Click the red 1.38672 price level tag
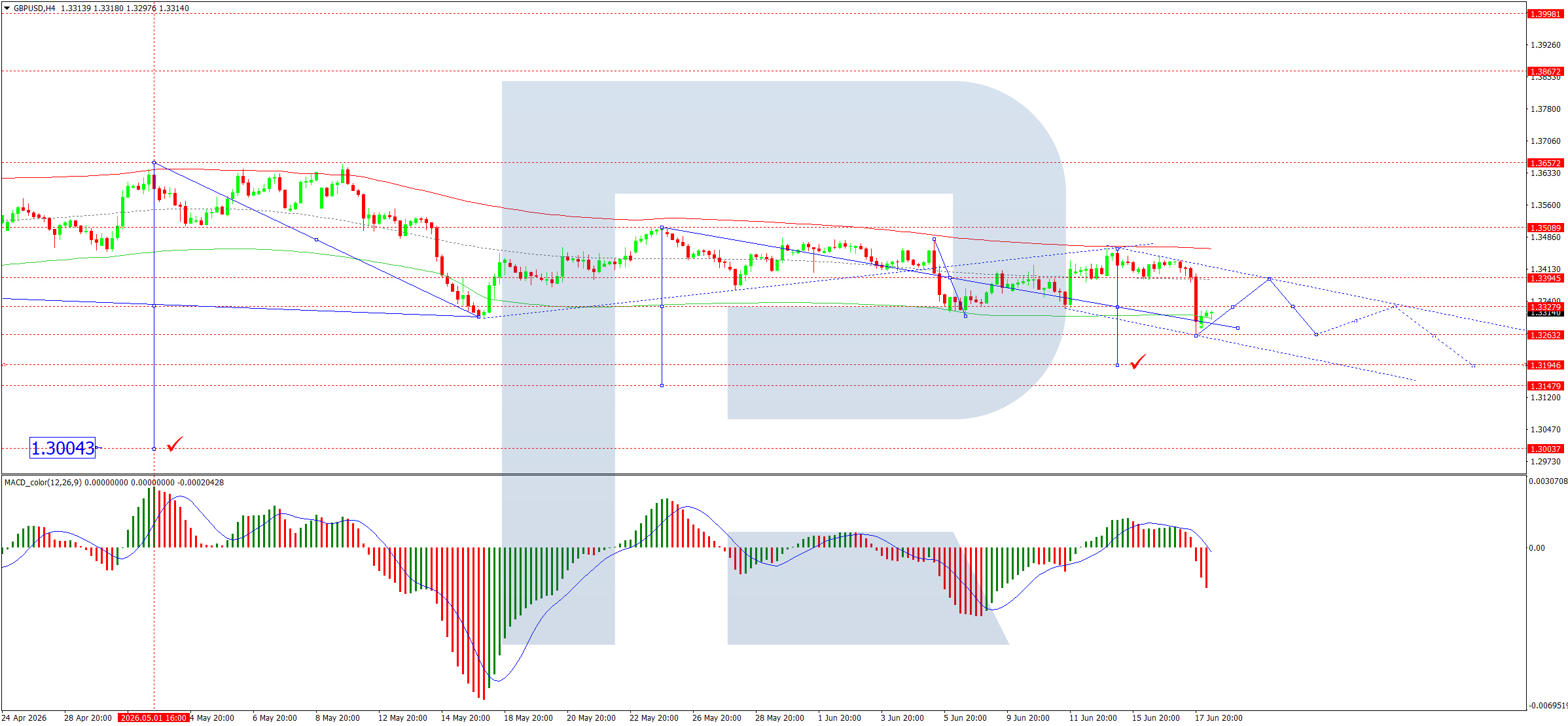The image size is (1568, 726). coord(1545,71)
